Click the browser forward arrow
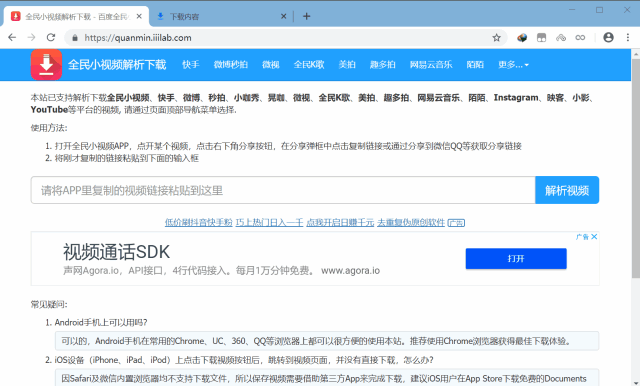The width and height of the screenshot is (640, 386). pos(31,38)
